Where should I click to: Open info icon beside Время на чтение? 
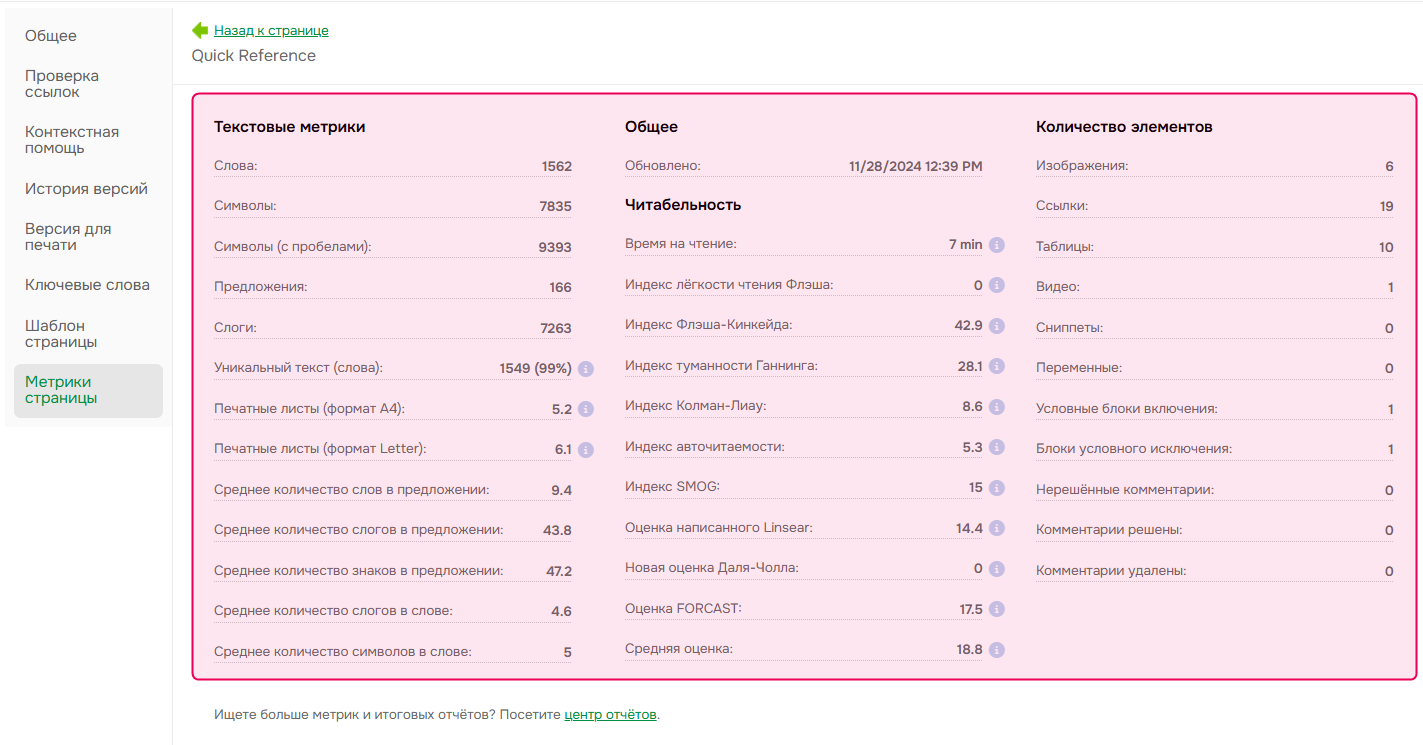pyautogui.click(x=997, y=245)
